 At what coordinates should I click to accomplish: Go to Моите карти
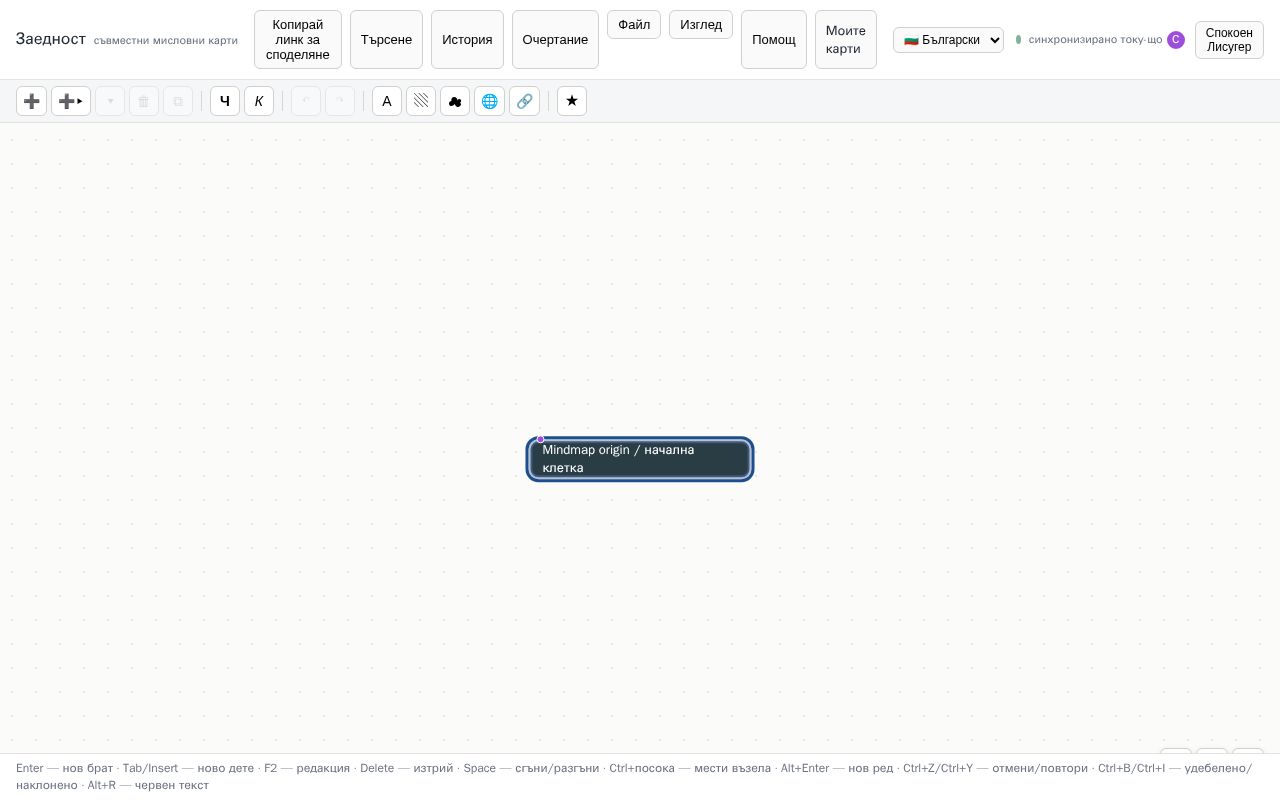click(846, 40)
